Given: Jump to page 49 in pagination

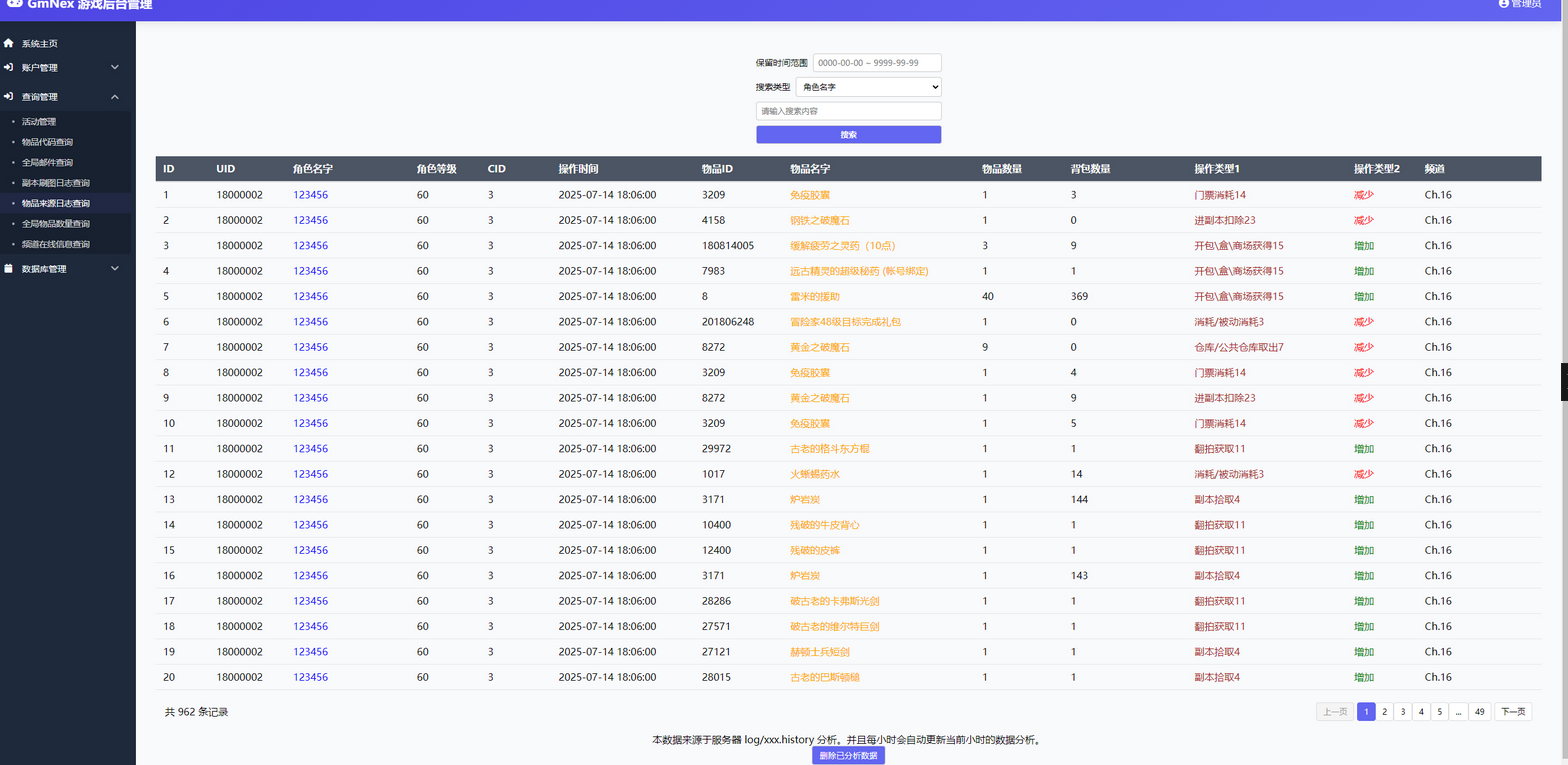Looking at the screenshot, I should point(1480,712).
